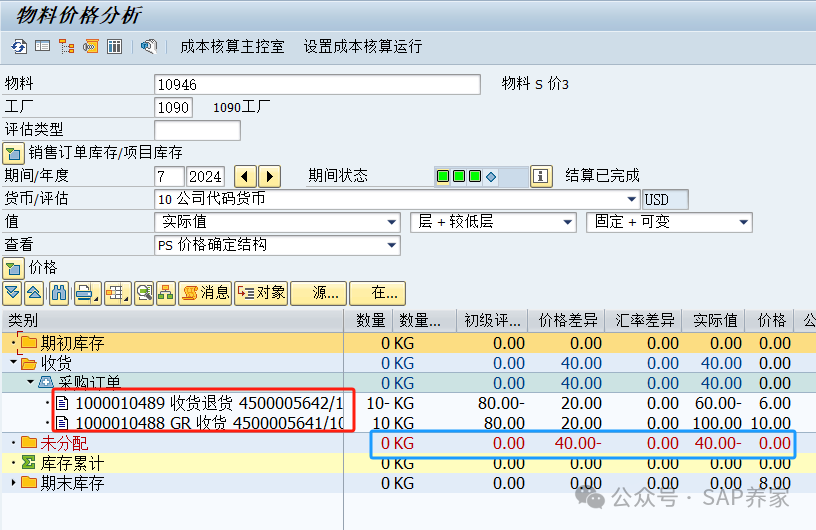Click the layout selection grid icon
The width and height of the screenshot is (816, 530).
click(117, 293)
